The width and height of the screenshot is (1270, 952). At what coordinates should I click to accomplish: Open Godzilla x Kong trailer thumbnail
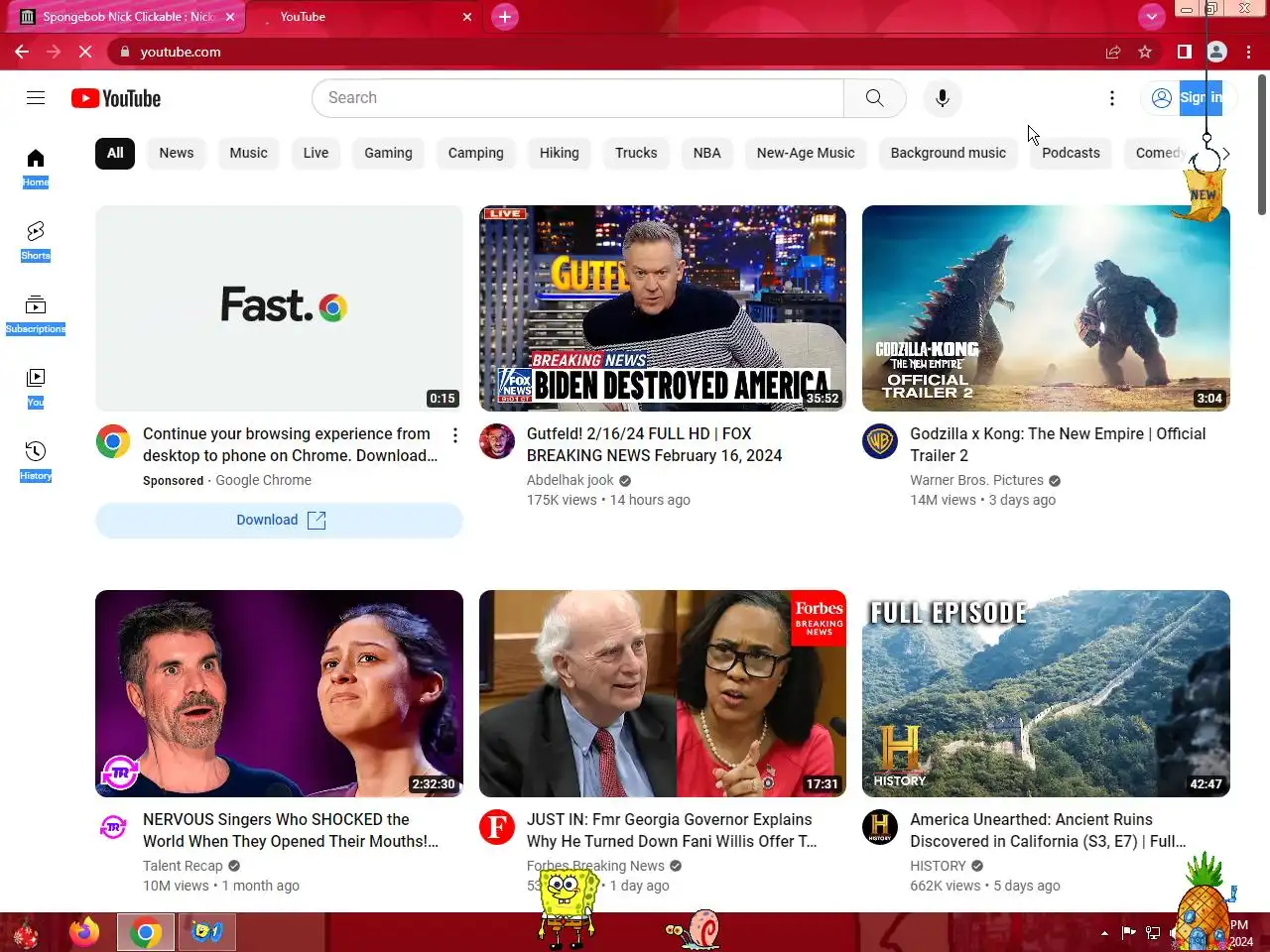[1046, 308]
